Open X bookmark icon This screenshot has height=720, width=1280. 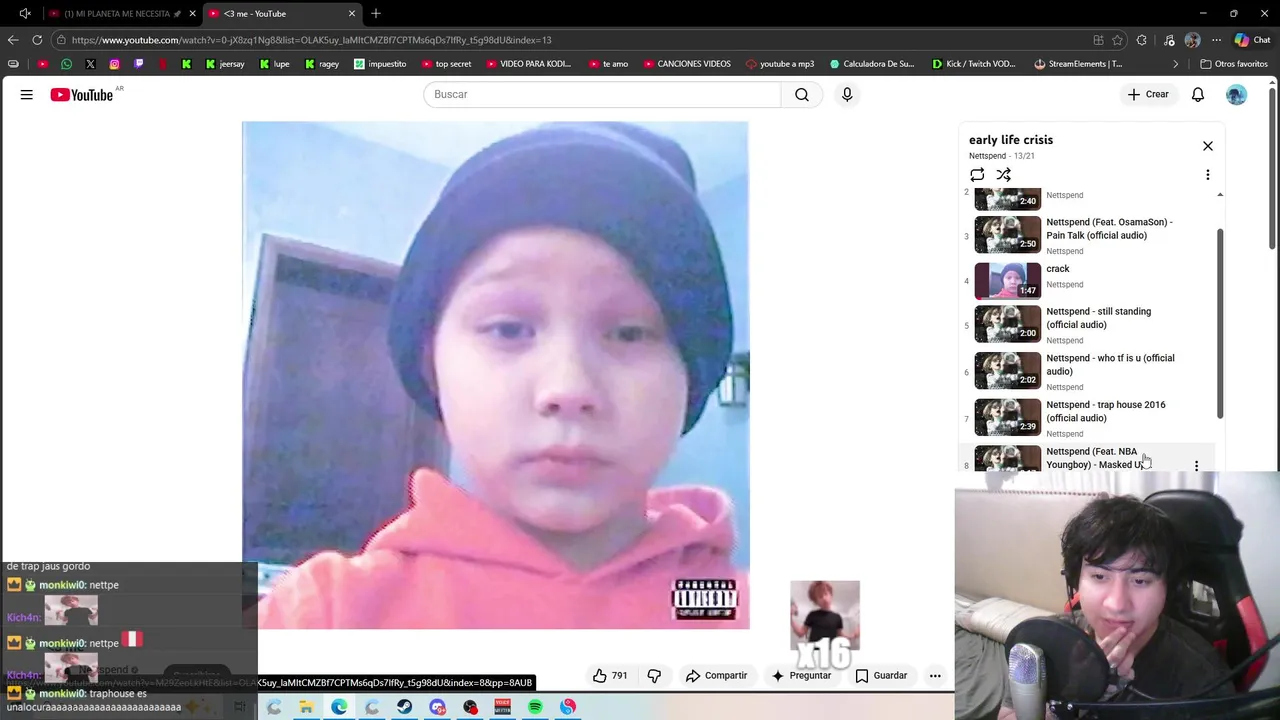(x=90, y=64)
